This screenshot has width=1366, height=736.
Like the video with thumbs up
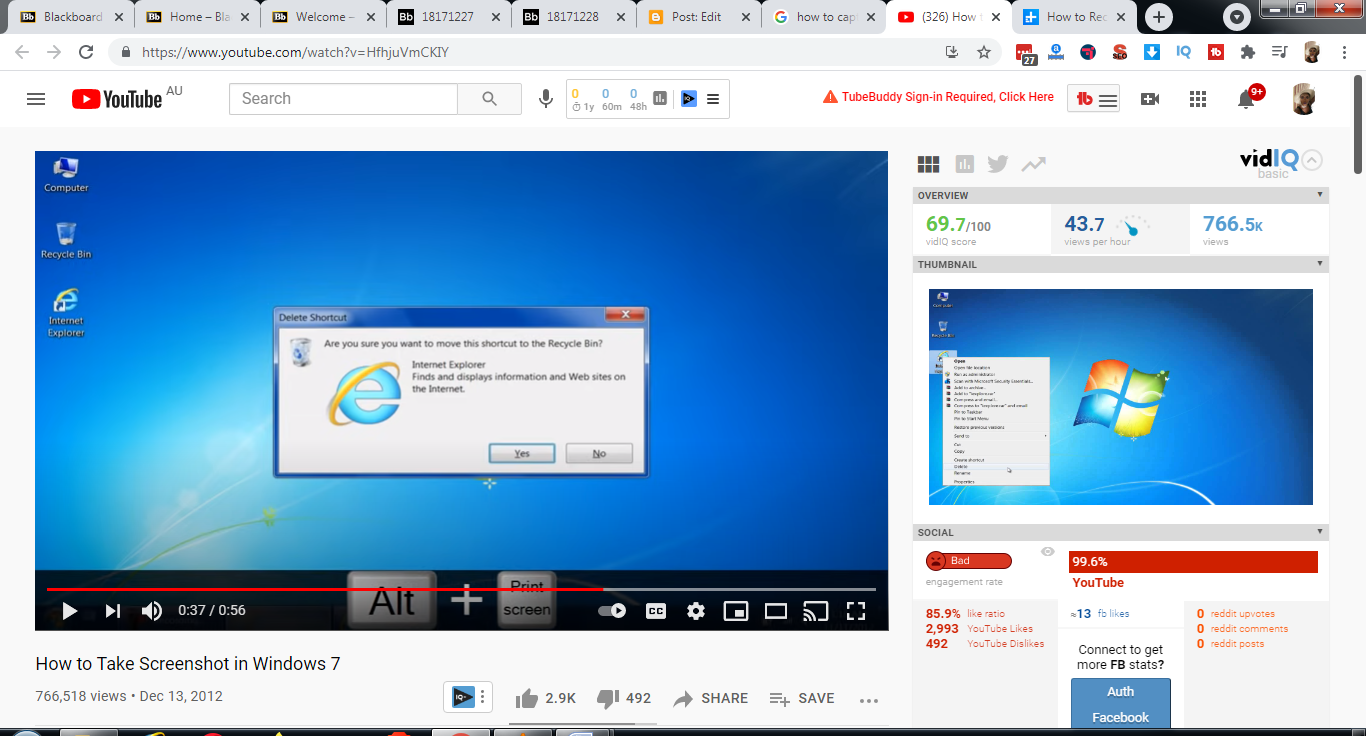(x=545, y=698)
